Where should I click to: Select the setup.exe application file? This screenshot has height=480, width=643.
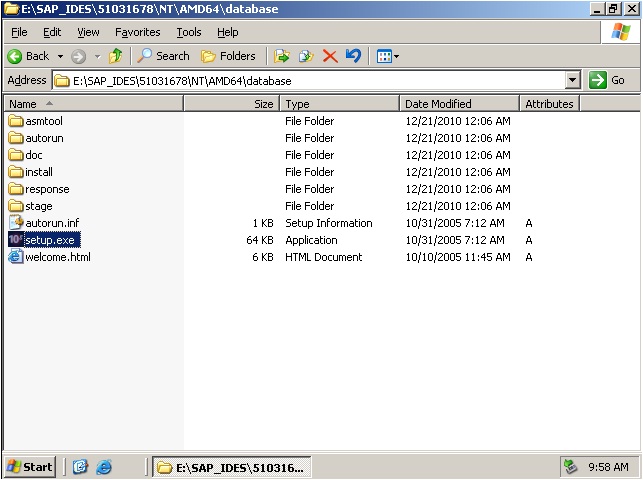(x=50, y=240)
